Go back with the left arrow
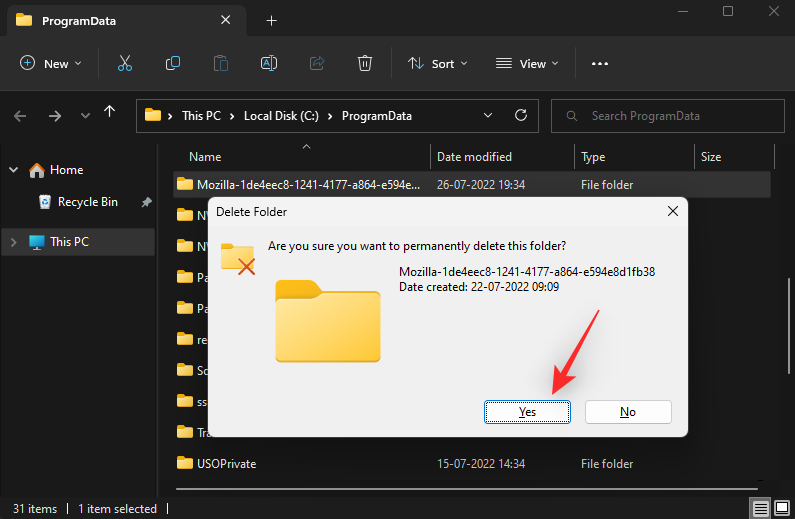Image resolution: width=795 pixels, height=519 pixels. click(x=20, y=116)
